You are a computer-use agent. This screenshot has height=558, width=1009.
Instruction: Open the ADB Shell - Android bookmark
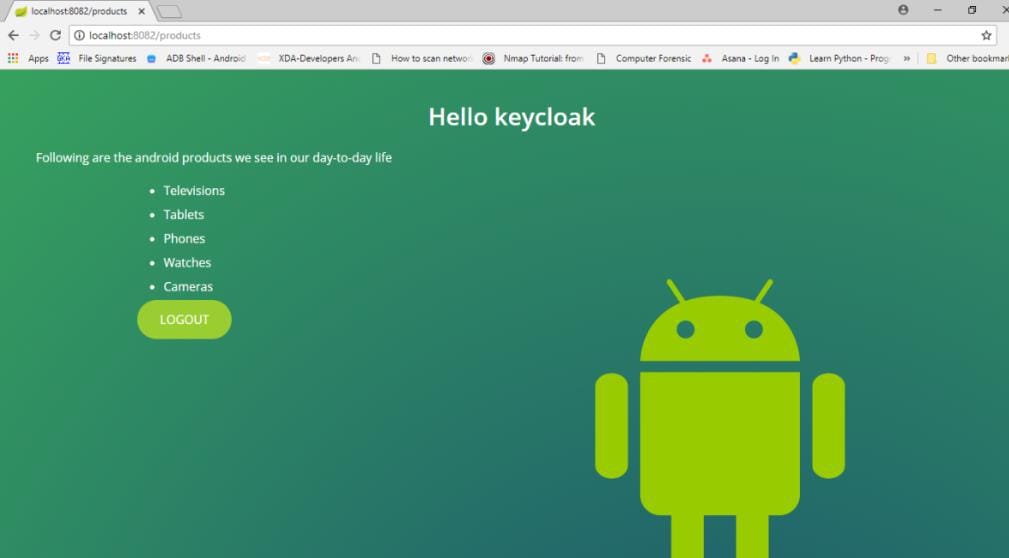(x=196, y=59)
